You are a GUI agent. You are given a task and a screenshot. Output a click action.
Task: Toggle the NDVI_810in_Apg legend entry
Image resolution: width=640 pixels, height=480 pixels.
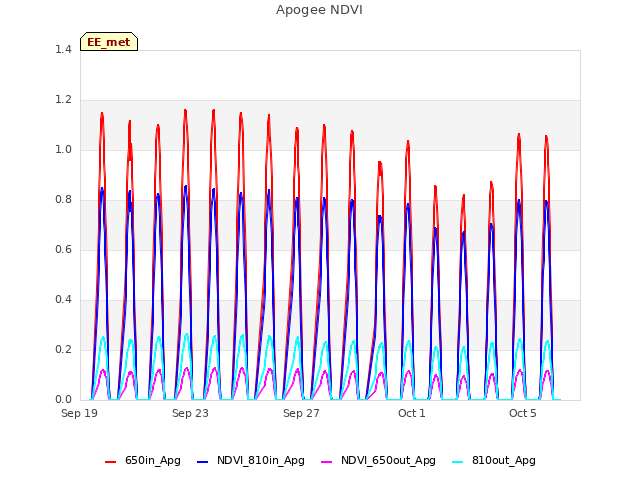coord(251,461)
